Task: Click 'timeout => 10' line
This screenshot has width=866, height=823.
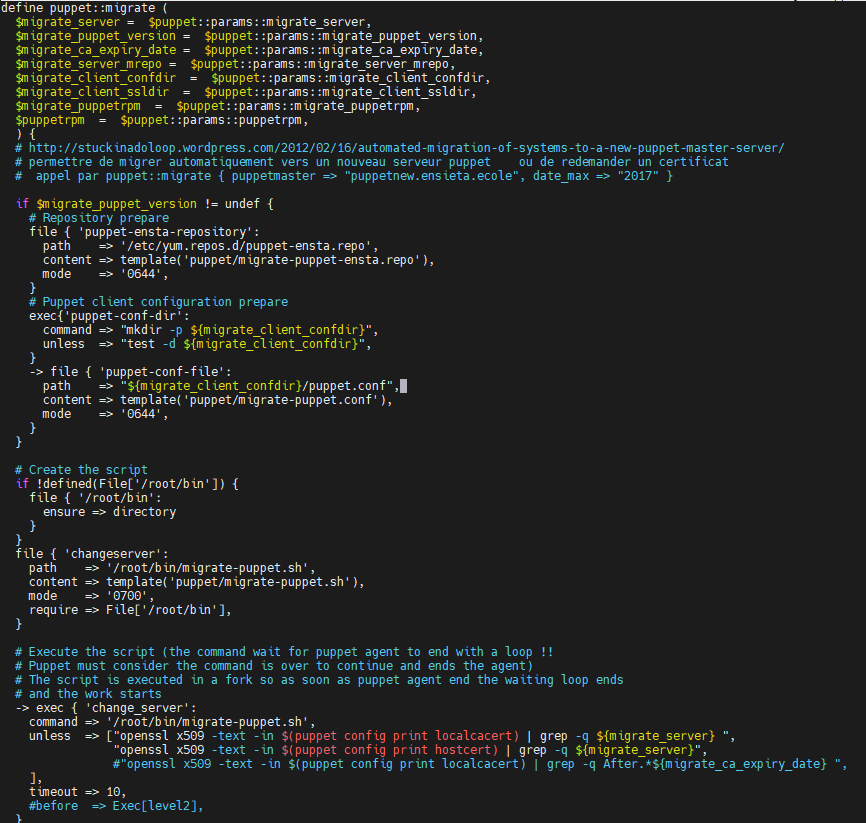Action: (x=77, y=792)
